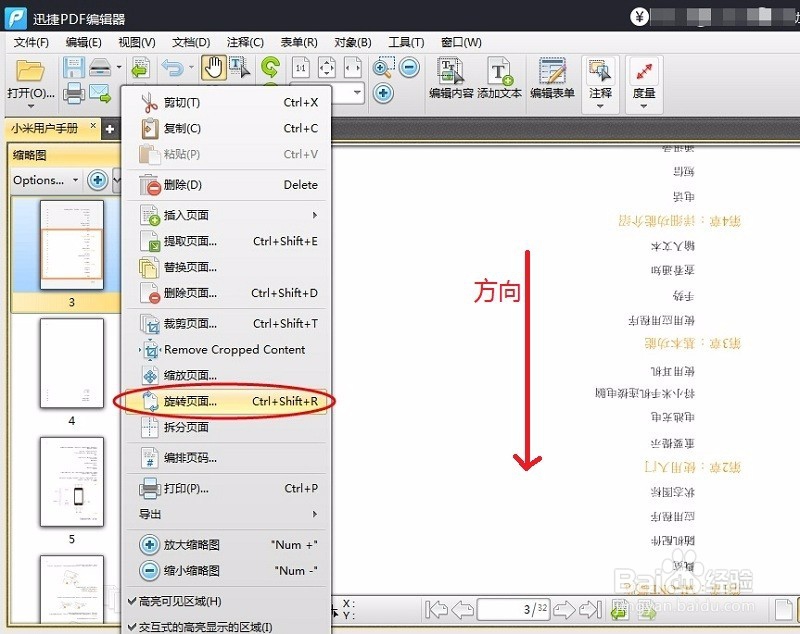Close the 小米用户手册 tab
The image size is (800, 634).
click(x=93, y=125)
